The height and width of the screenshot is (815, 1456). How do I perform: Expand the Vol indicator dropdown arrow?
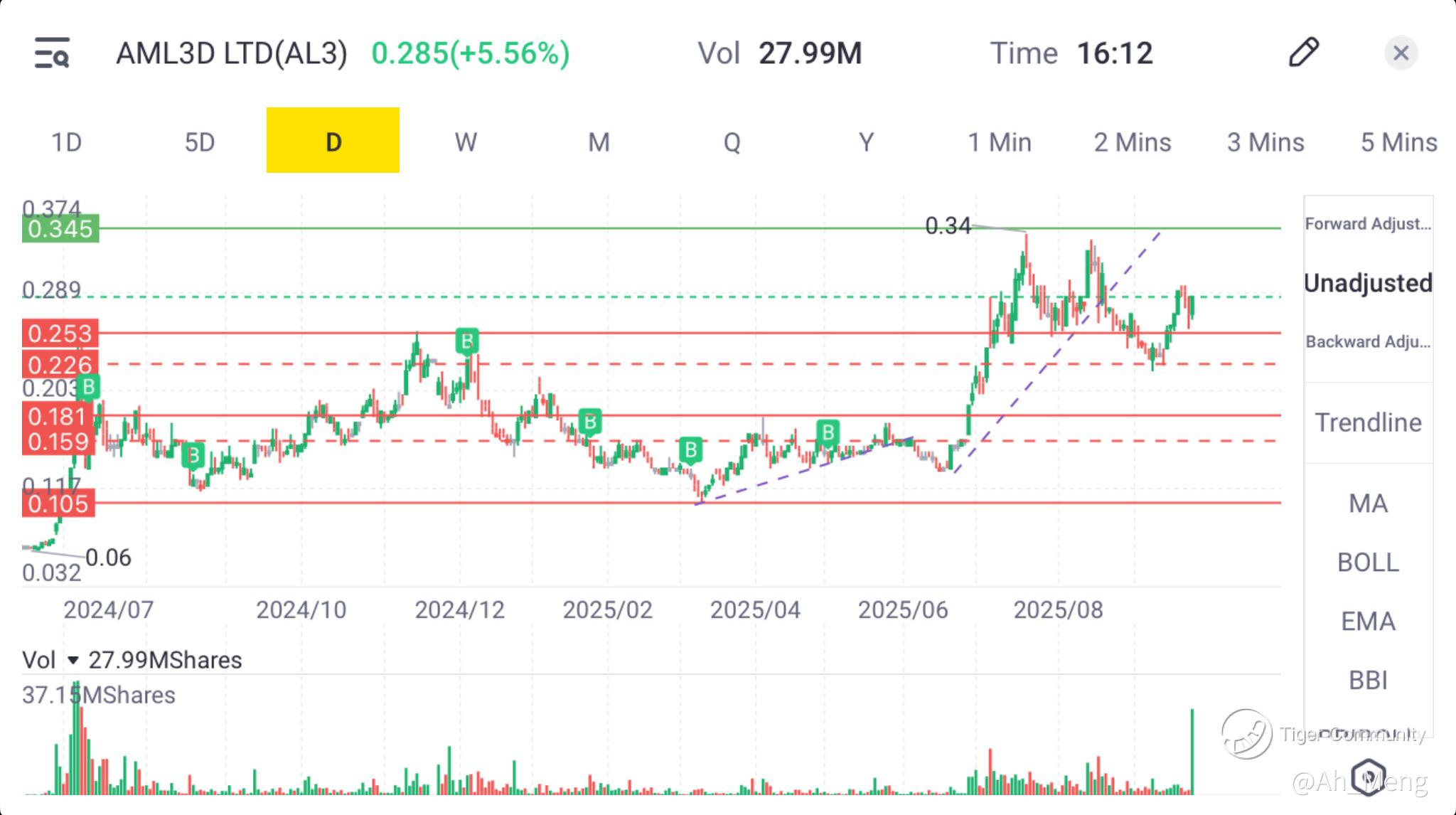pyautogui.click(x=73, y=661)
